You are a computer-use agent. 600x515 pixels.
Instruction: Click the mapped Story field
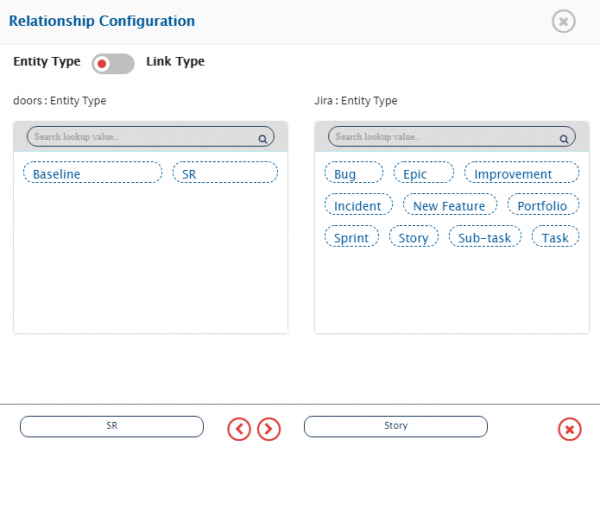pos(395,426)
